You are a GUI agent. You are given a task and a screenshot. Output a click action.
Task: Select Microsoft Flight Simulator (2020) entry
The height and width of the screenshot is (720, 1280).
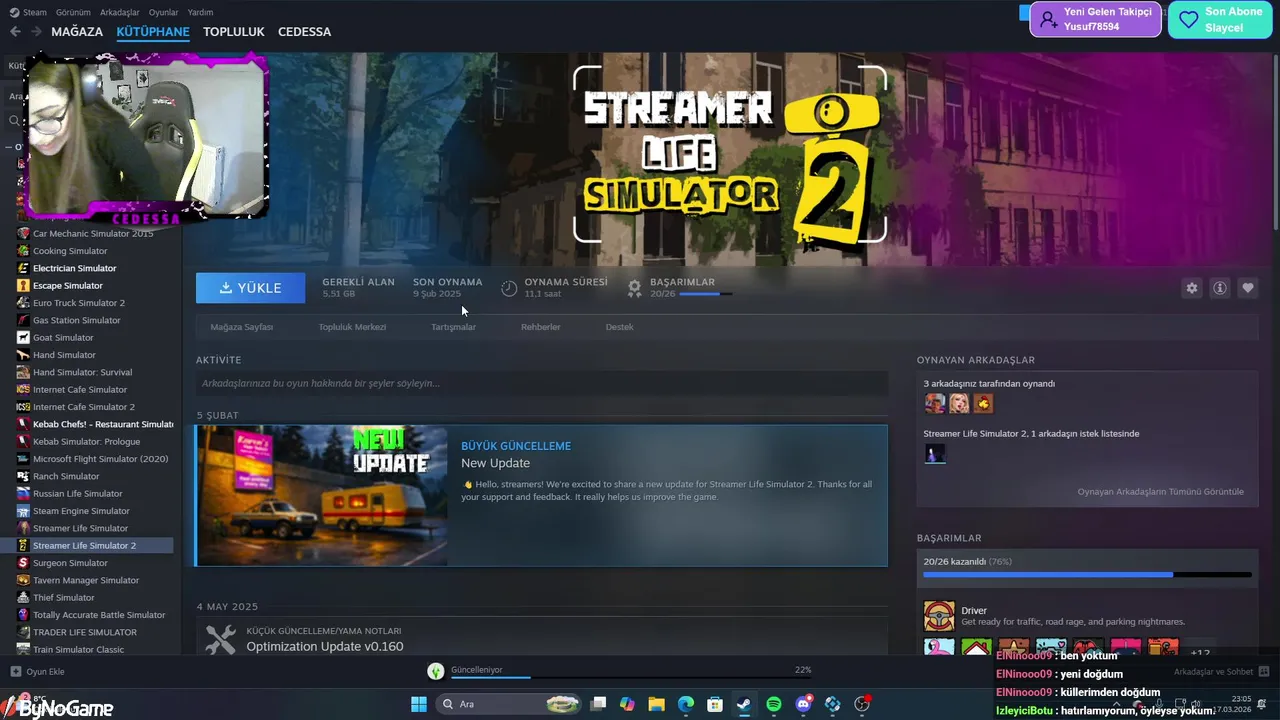click(x=100, y=459)
